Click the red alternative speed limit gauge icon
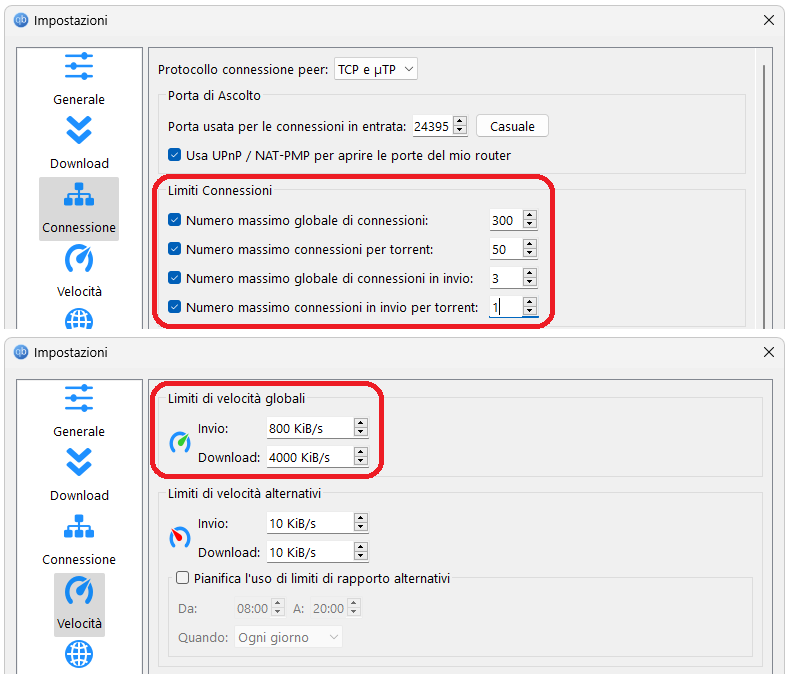792x674 pixels. [180, 537]
